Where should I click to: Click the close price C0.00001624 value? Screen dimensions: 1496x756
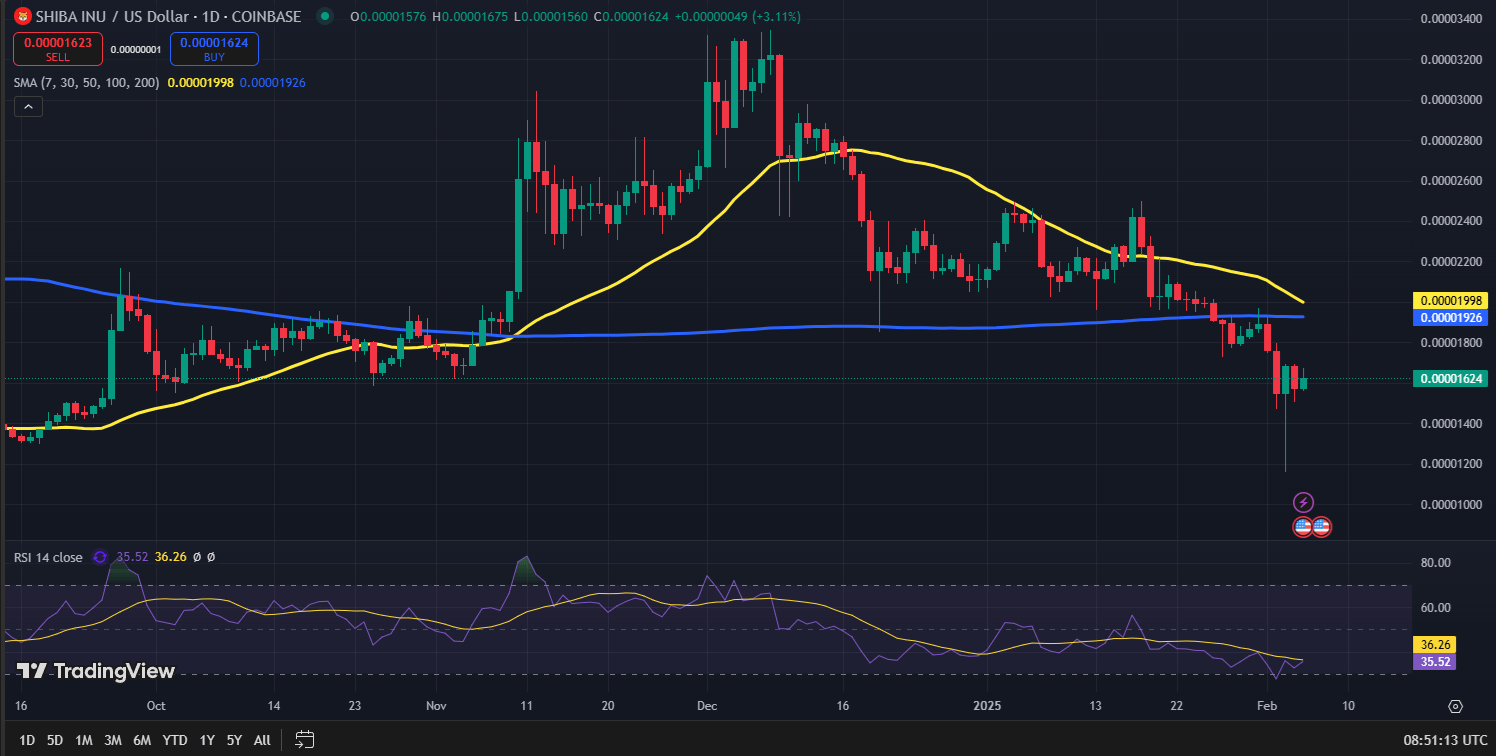coord(632,16)
